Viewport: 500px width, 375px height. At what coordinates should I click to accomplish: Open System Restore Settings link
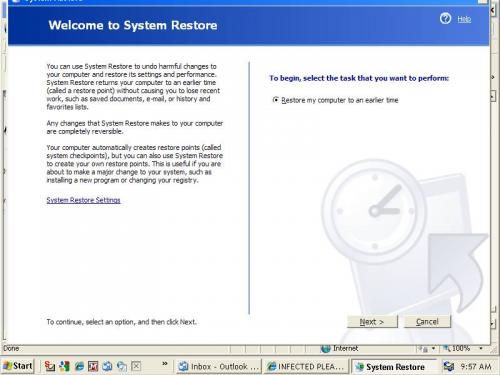(x=83, y=200)
